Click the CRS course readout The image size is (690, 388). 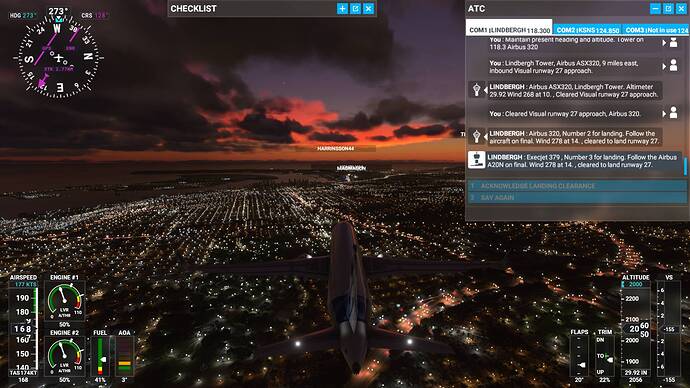94,15
